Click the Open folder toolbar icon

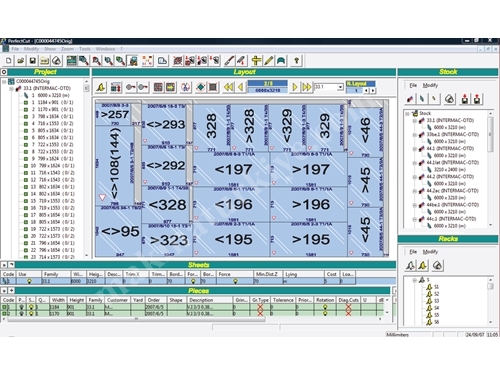(21, 61)
